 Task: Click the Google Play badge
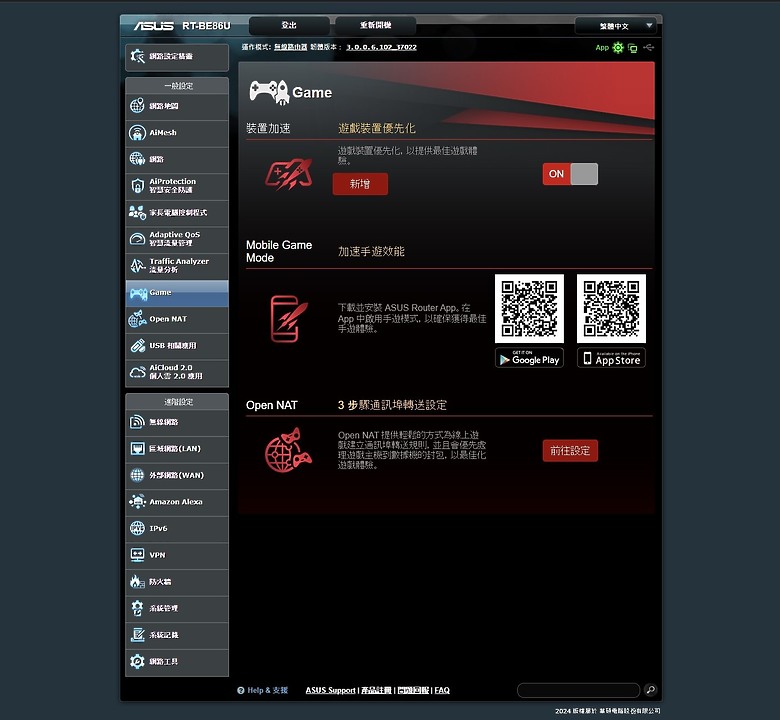[x=529, y=358]
